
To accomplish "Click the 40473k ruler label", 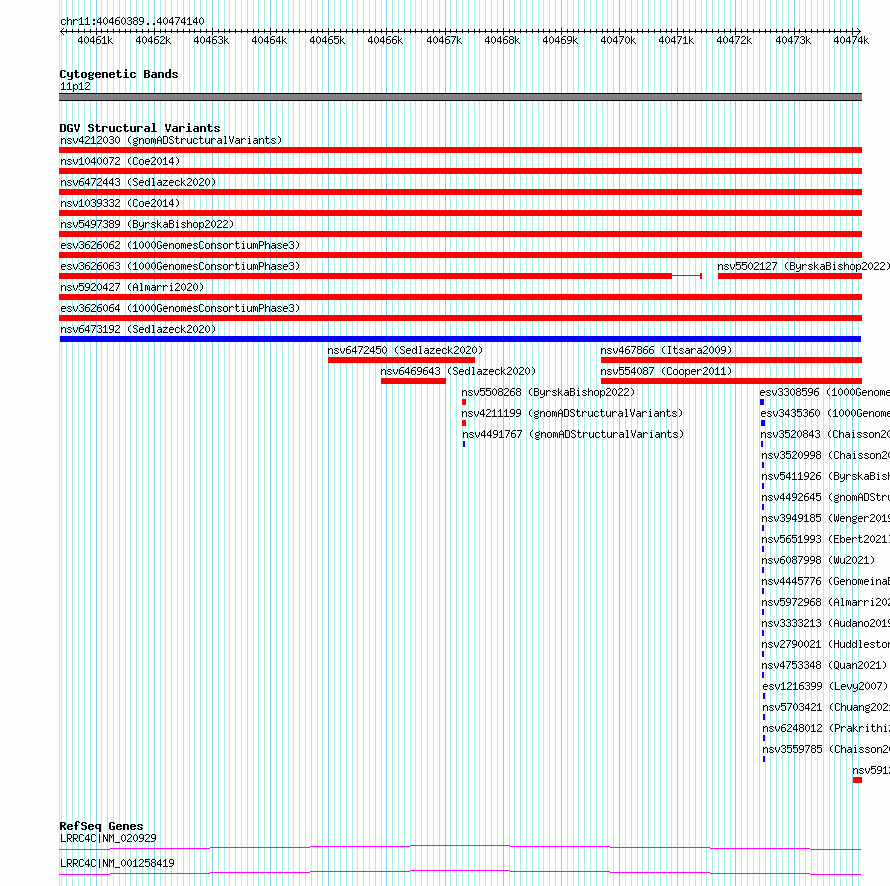I will [793, 40].
